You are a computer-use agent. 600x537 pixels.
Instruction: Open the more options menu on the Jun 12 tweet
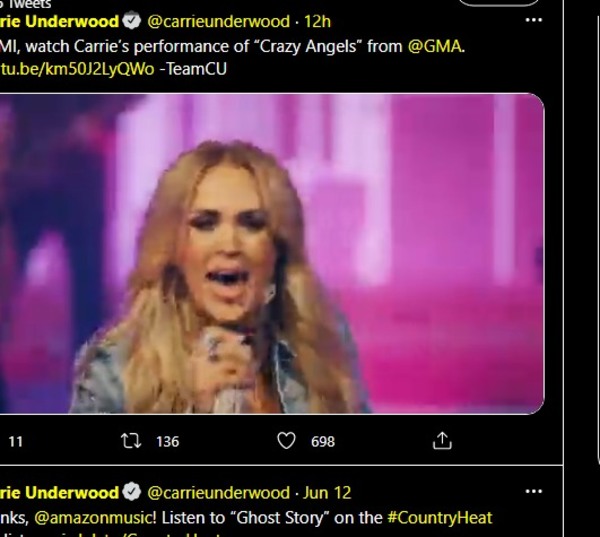(x=534, y=493)
